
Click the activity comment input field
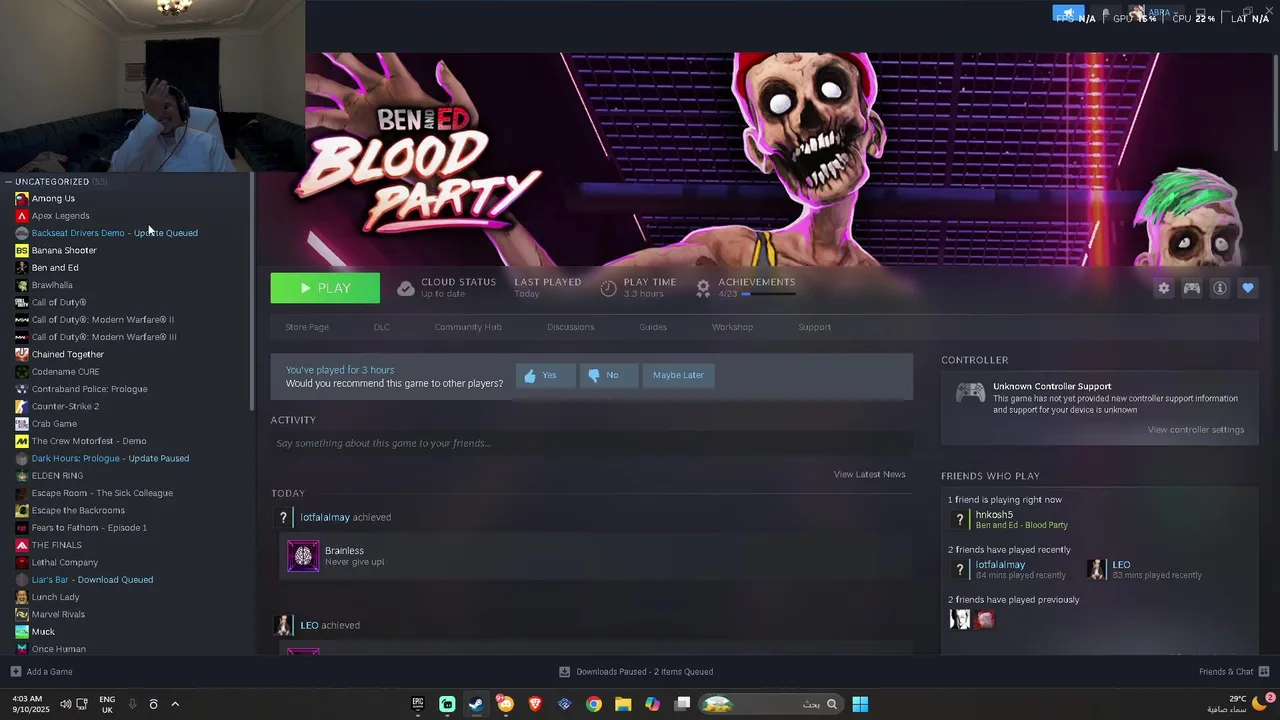point(591,443)
